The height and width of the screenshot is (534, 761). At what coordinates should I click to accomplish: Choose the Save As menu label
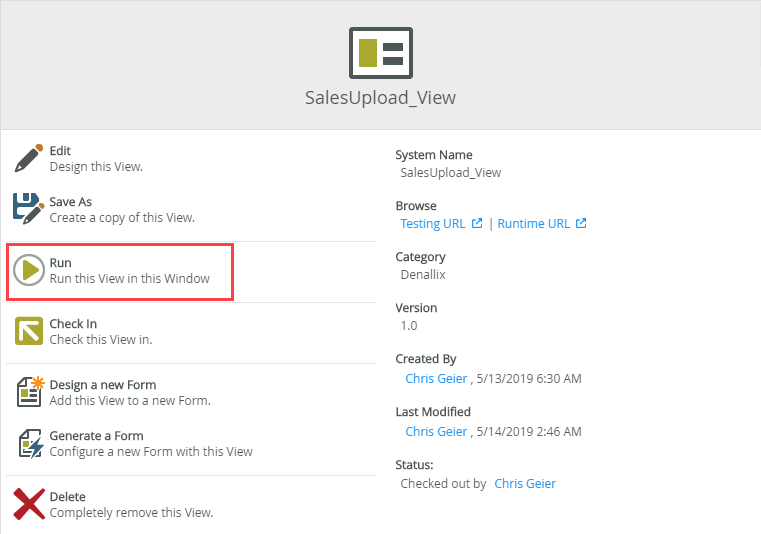[x=70, y=202]
